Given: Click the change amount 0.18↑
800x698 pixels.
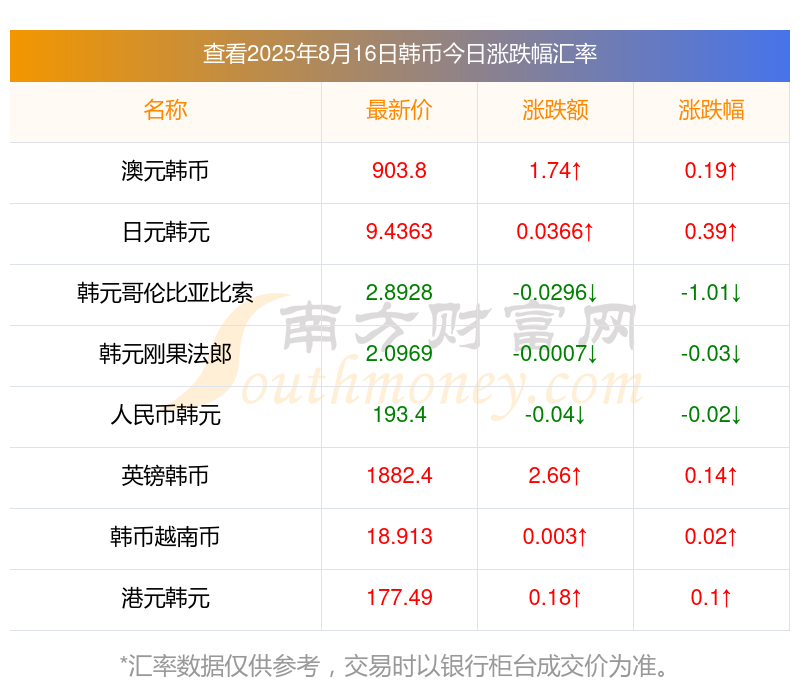Looking at the screenshot, I should click(555, 598).
